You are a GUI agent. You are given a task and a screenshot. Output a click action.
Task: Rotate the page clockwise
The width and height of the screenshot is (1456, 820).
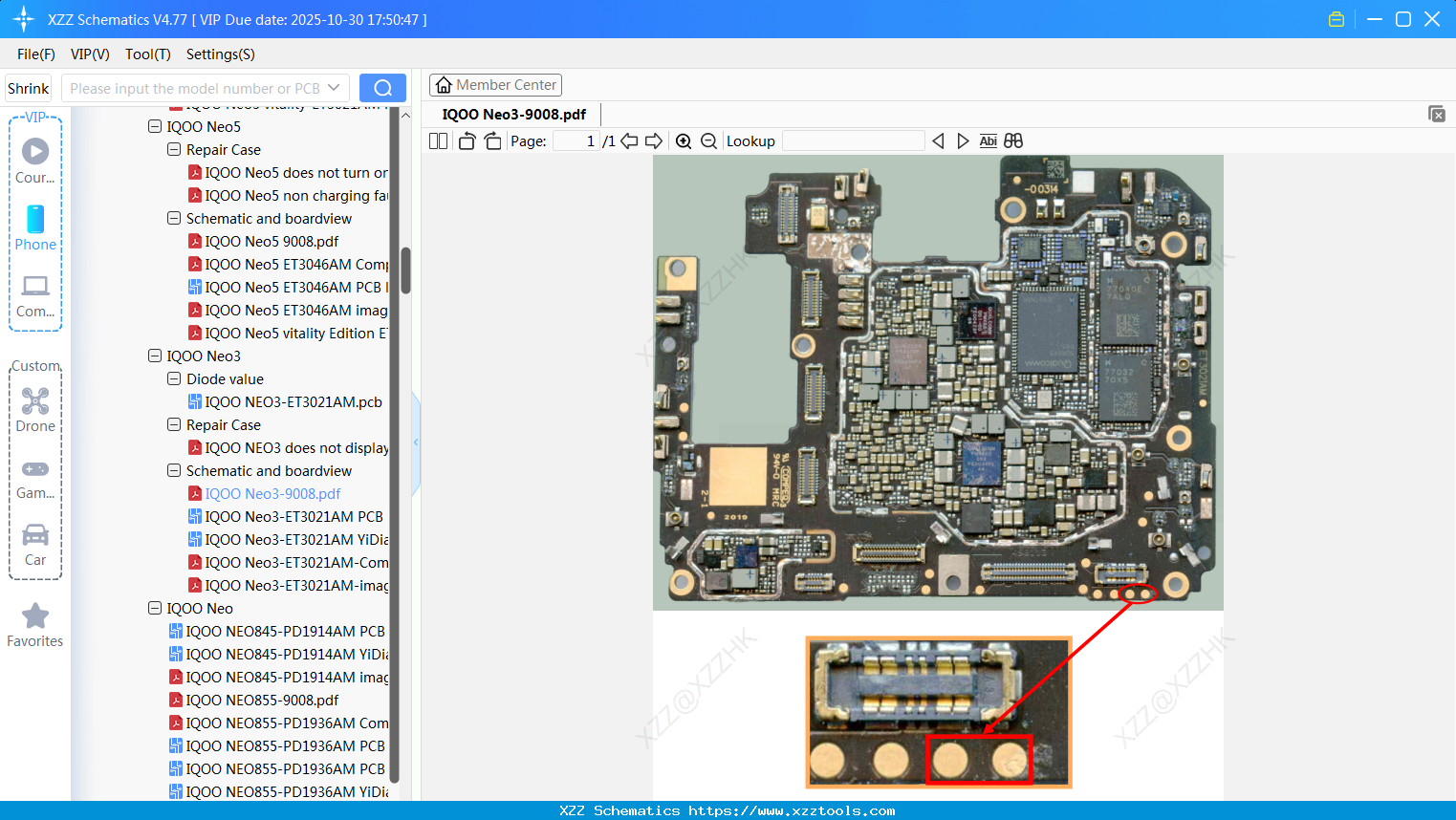[492, 140]
